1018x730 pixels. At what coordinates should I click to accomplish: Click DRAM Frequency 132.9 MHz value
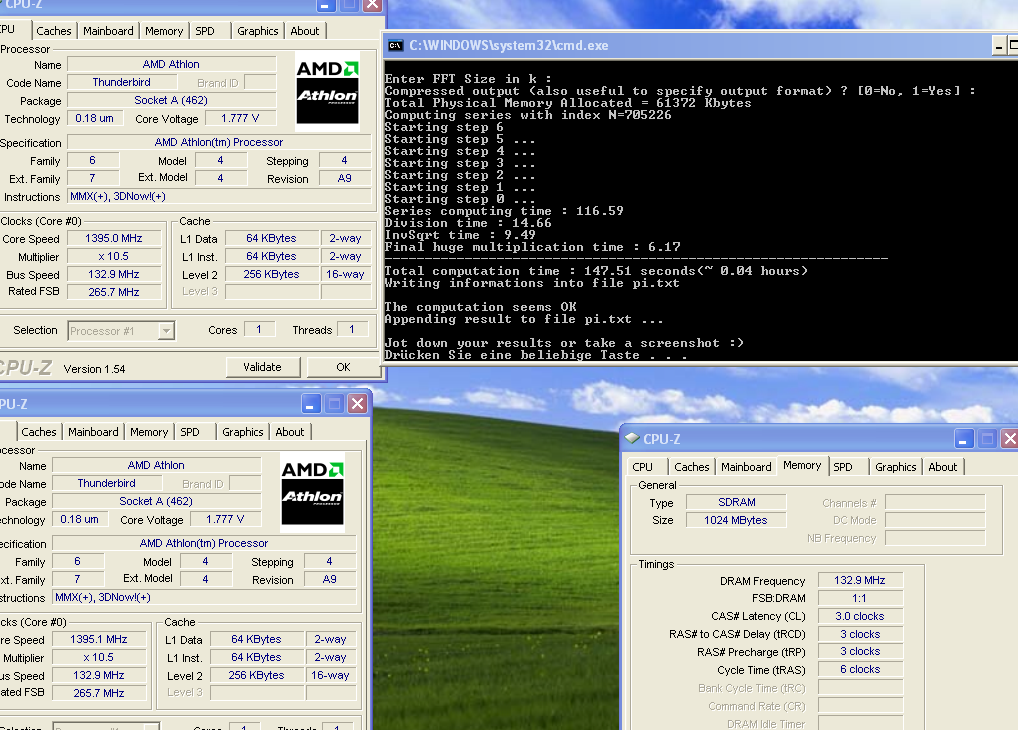click(x=860, y=581)
